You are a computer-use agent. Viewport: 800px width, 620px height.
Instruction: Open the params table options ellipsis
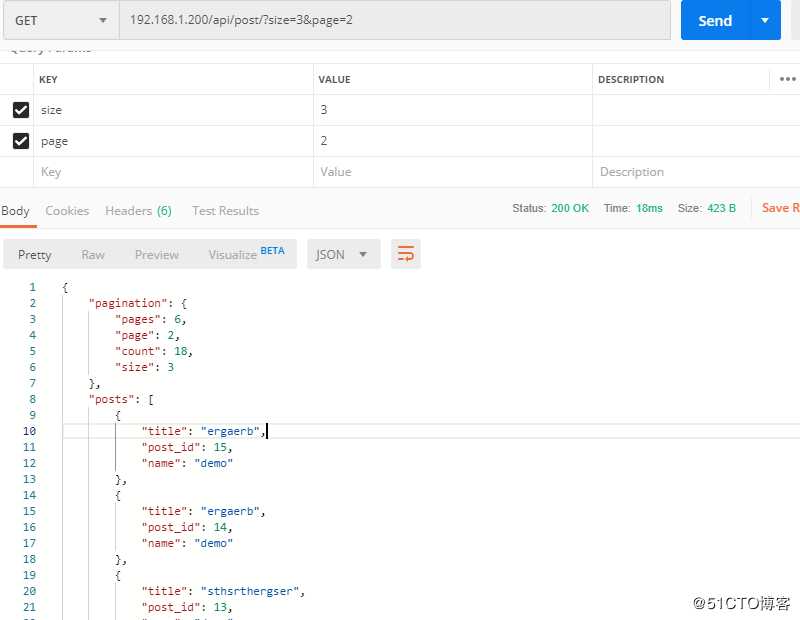tap(787, 79)
